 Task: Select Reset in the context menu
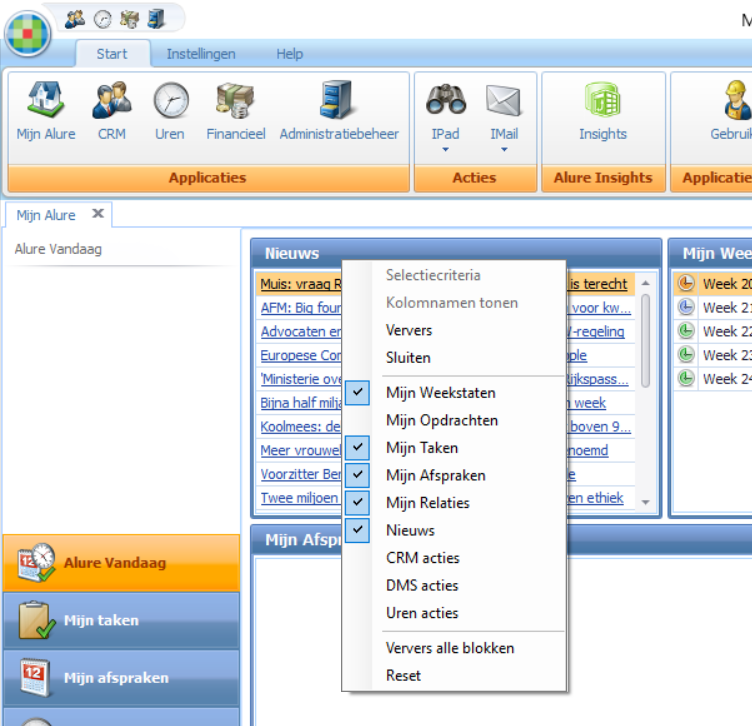403,676
